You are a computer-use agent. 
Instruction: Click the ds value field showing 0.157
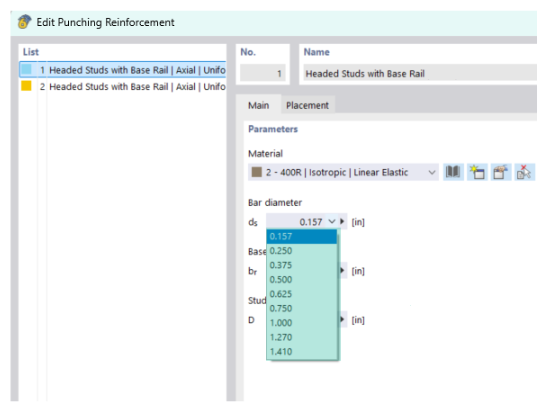tap(296, 221)
